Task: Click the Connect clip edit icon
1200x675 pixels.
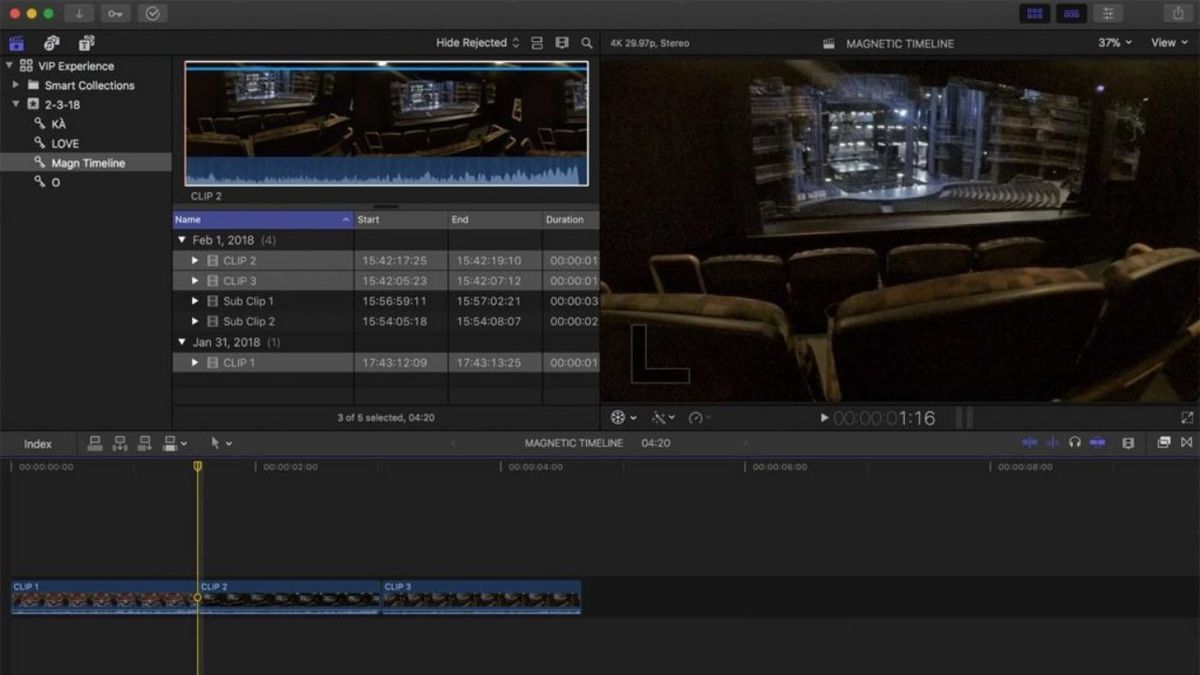Action: [97, 442]
